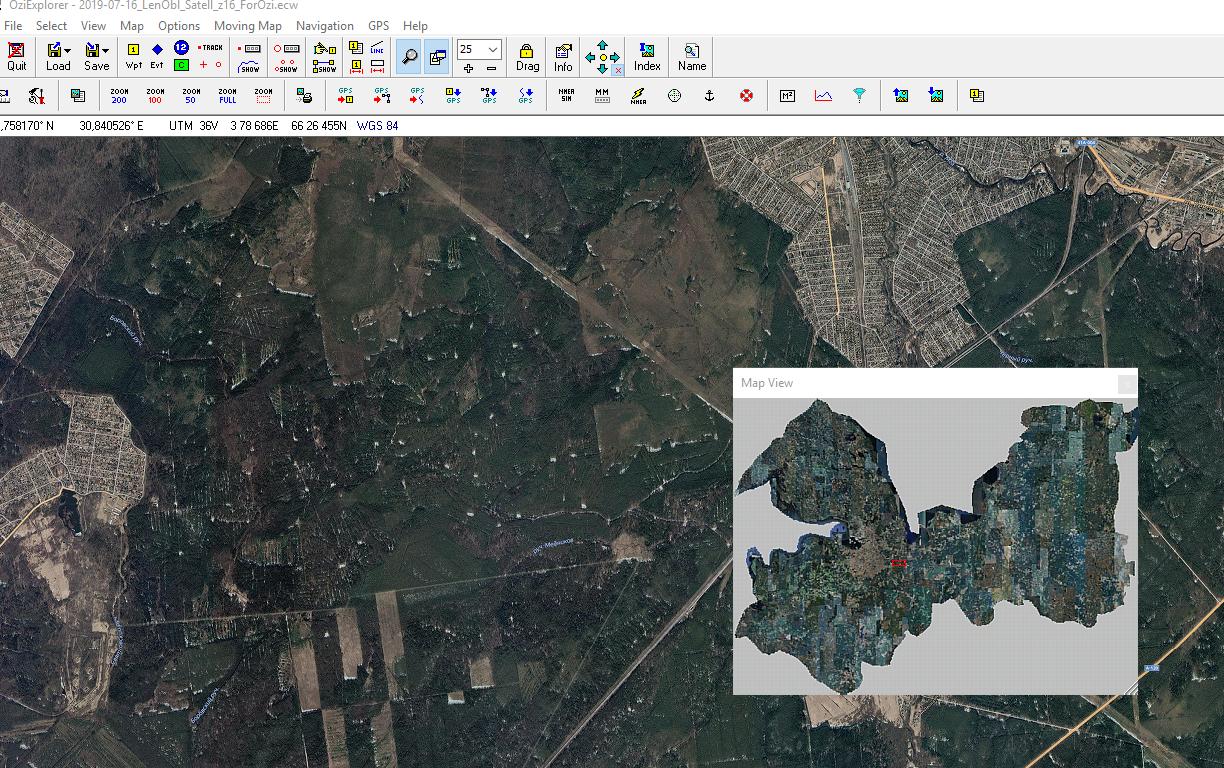Open the zoom percentage dropdown showing 25
The width and height of the screenshot is (1224, 768).
(x=493, y=49)
